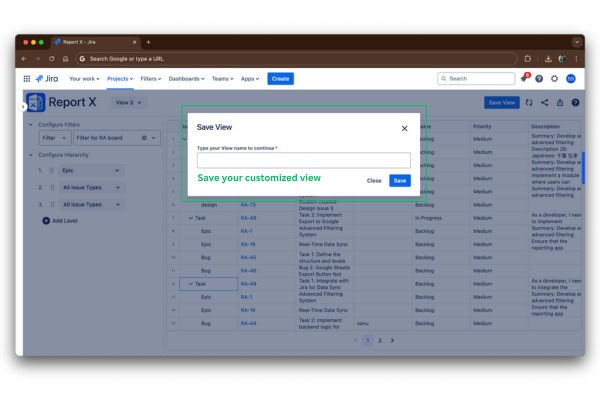The height and width of the screenshot is (400, 600).
Task: Click the View name input field
Action: pos(303,160)
